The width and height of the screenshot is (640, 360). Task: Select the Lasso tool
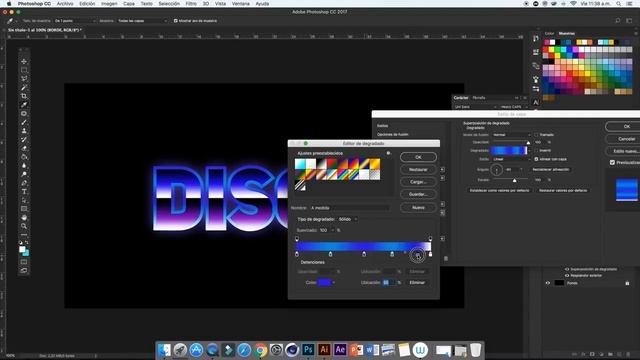tap(24, 79)
